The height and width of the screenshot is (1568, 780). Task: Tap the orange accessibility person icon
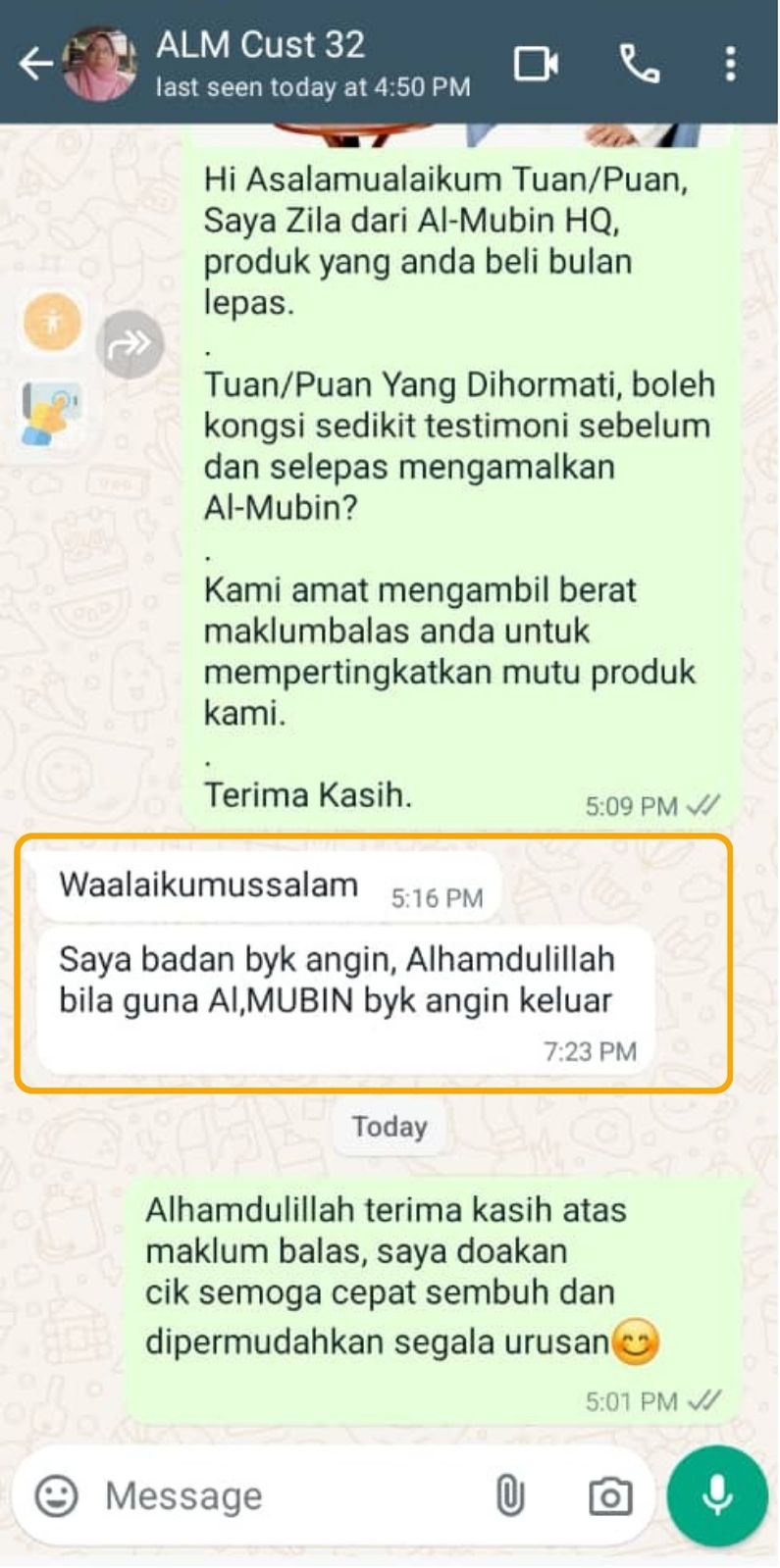click(x=52, y=321)
